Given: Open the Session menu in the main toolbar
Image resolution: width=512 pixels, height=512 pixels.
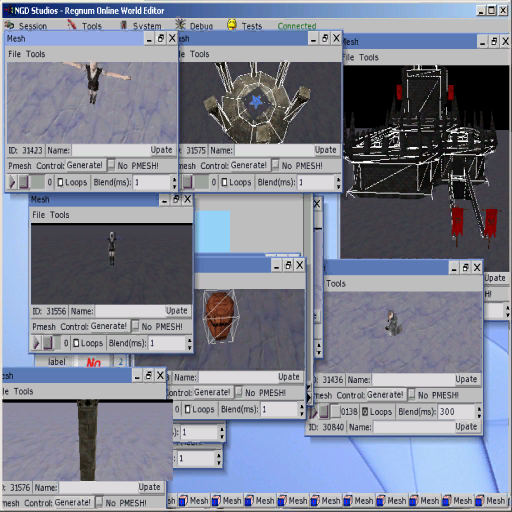Looking at the screenshot, I should coord(26,26).
